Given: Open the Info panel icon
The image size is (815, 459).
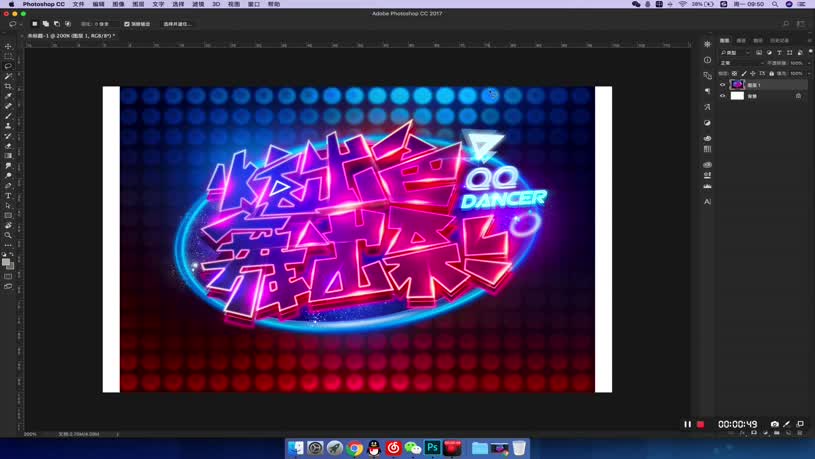Looking at the screenshot, I should [x=707, y=60].
